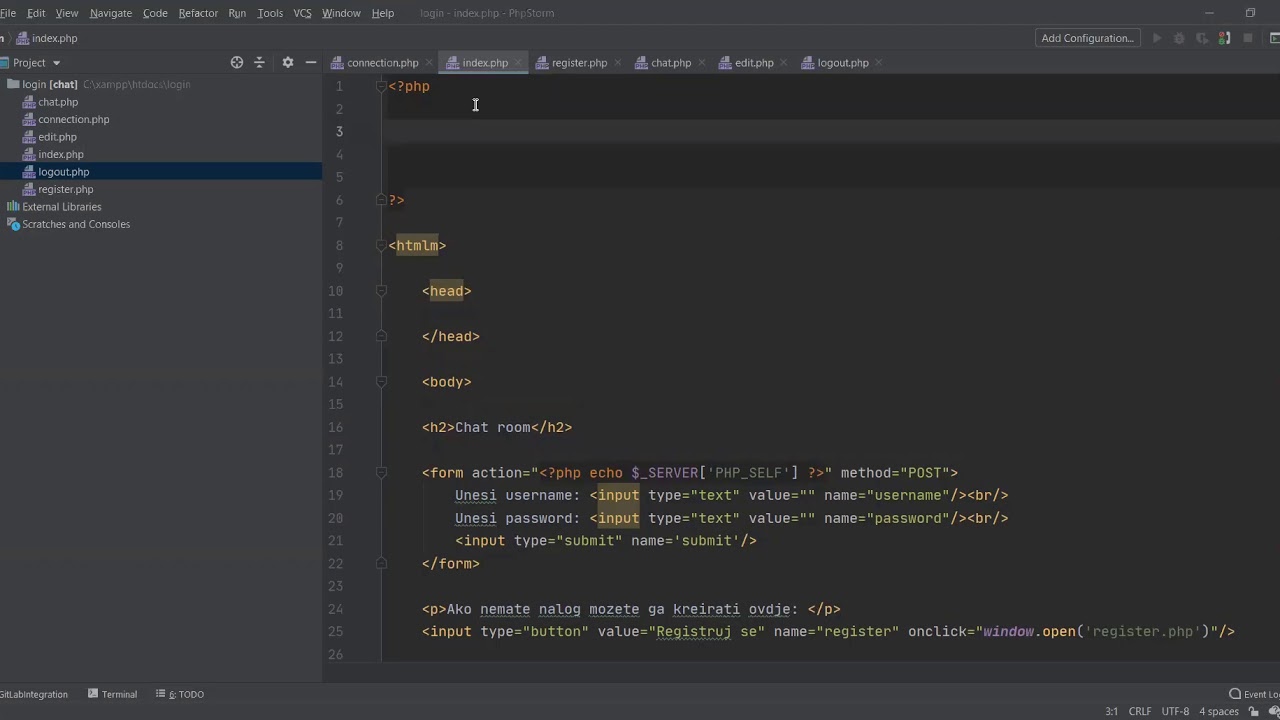Click the Stop square icon
This screenshot has width=1280, height=720.
pyautogui.click(x=1248, y=38)
